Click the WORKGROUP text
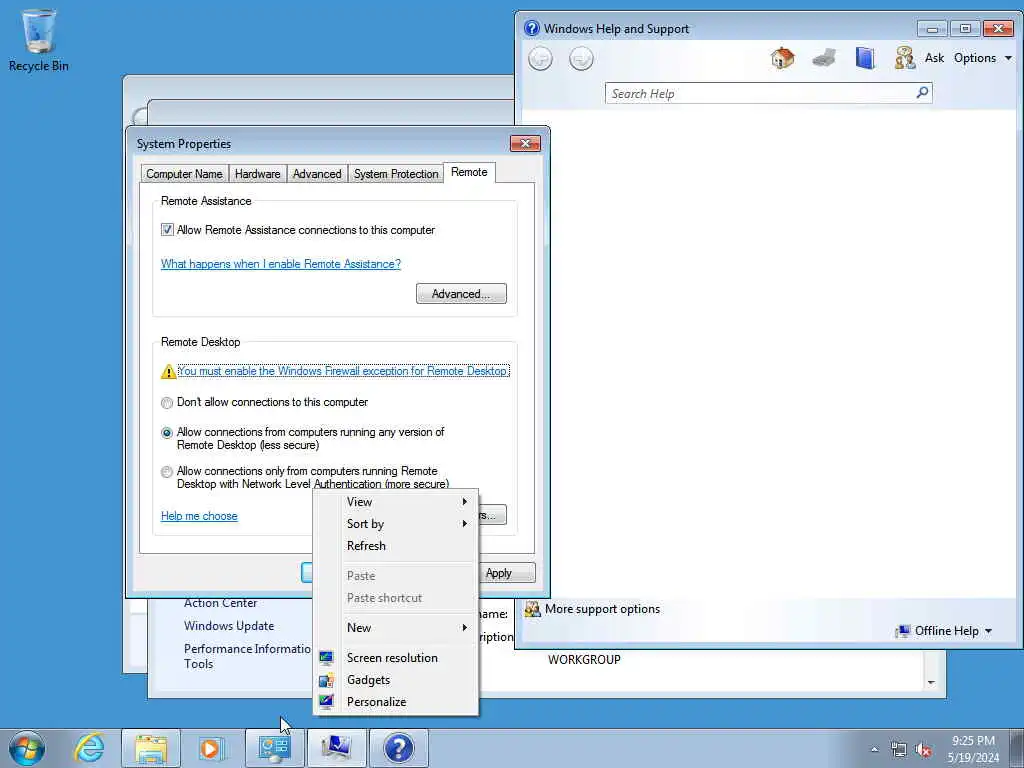This screenshot has width=1024, height=768. (584, 660)
